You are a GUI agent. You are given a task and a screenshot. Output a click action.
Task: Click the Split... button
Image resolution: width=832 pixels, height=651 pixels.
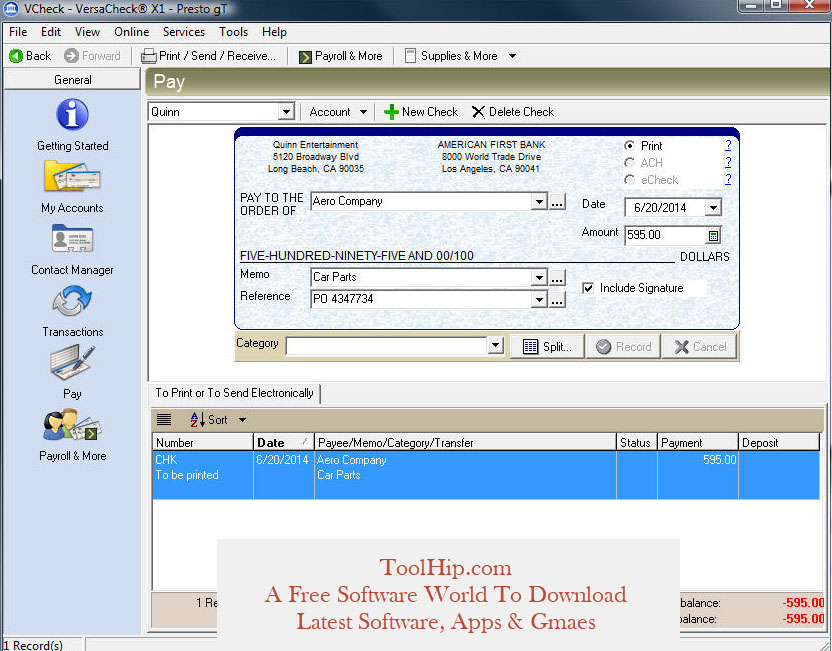coord(547,347)
